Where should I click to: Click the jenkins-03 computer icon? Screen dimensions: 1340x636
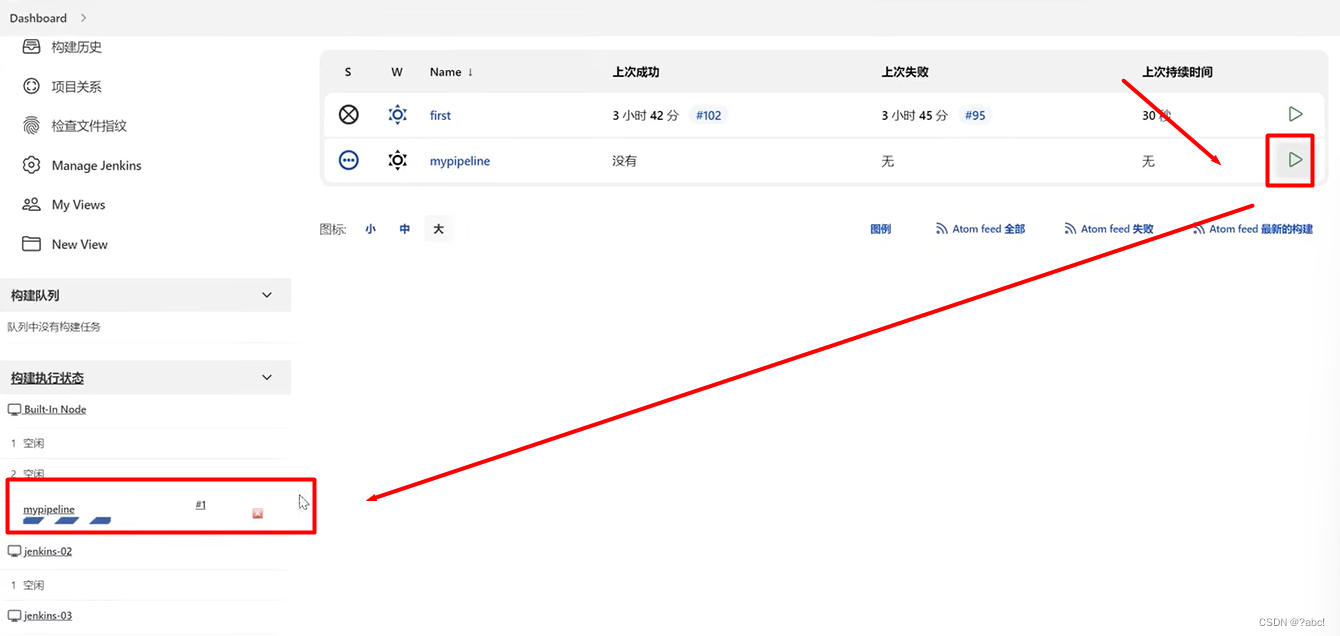(x=14, y=615)
